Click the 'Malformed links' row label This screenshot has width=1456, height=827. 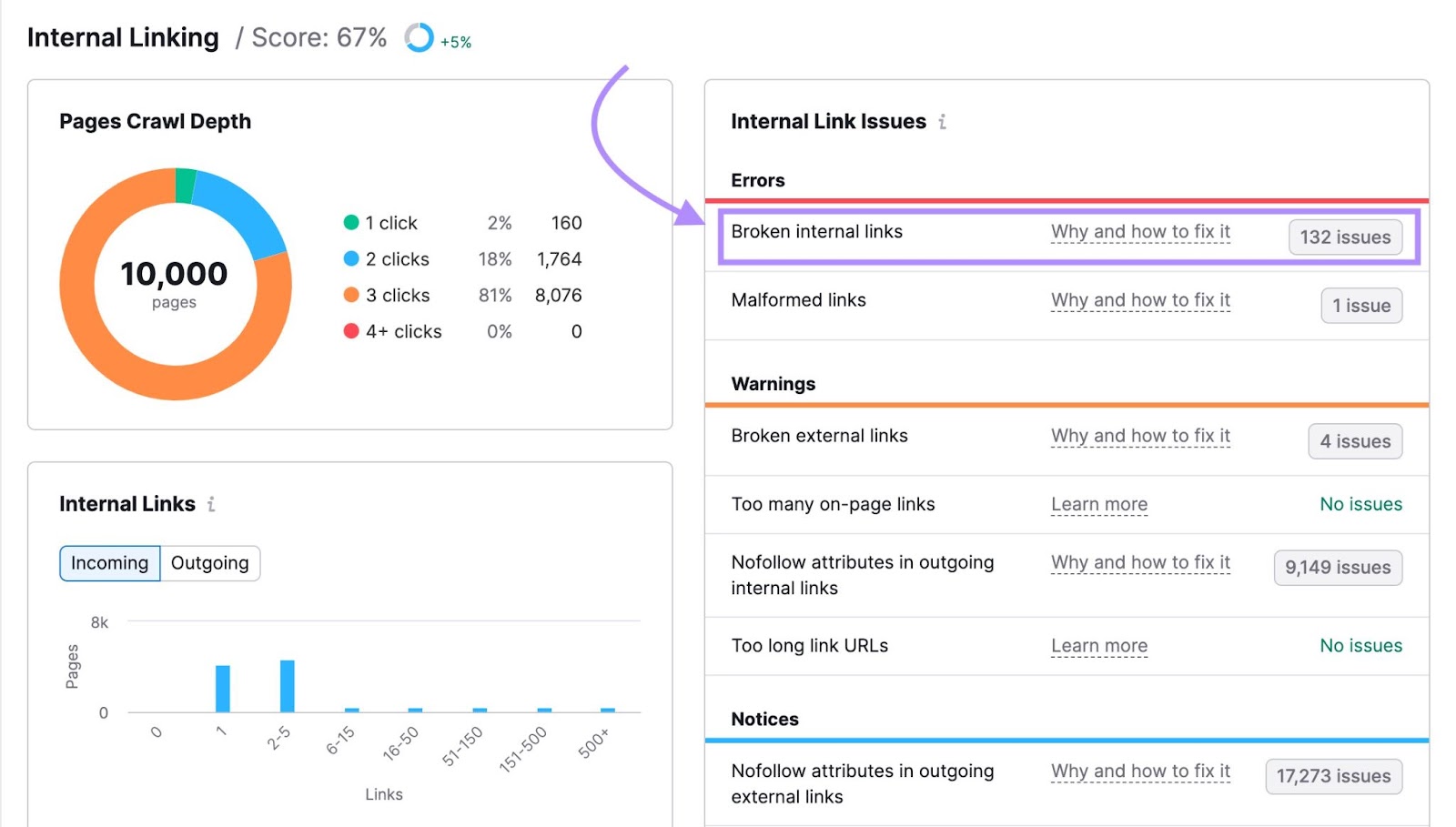798,300
